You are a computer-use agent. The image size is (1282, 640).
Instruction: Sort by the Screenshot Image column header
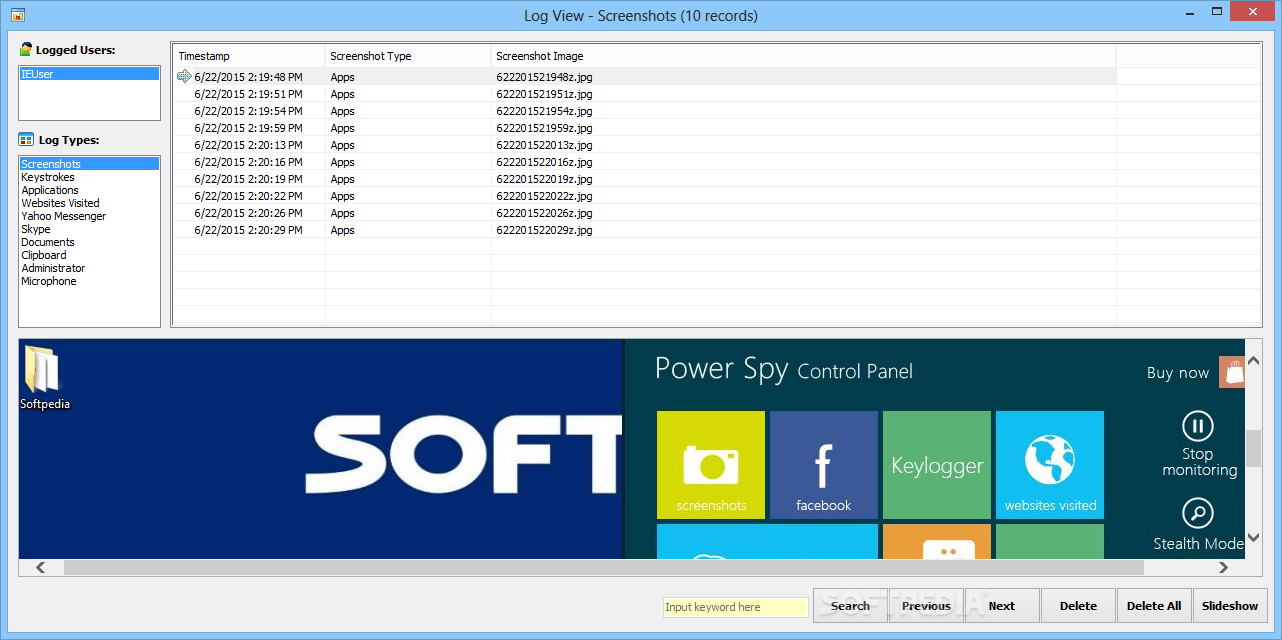pyautogui.click(x=803, y=56)
